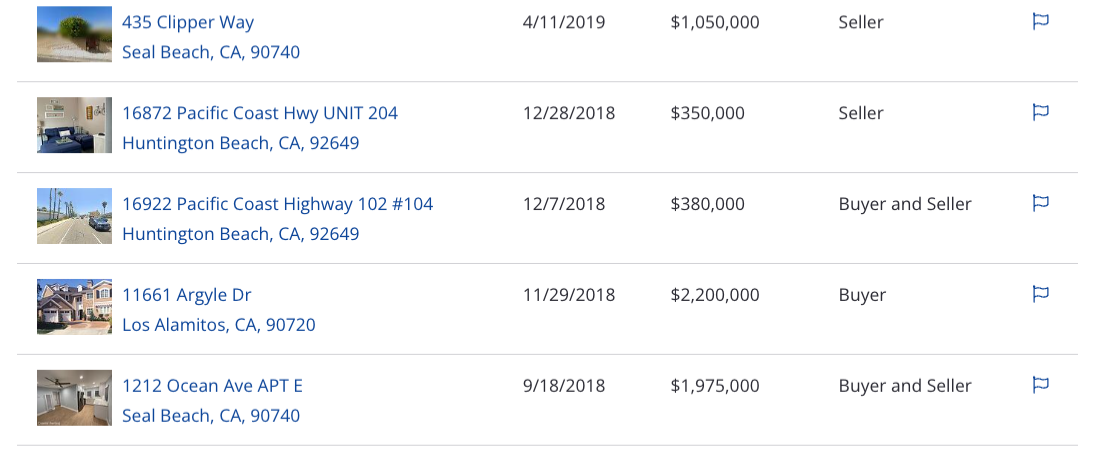This screenshot has height=455, width=1098.
Task: Click Seal Beach, CA, 90740 under Clipper Way
Action: tap(211, 52)
